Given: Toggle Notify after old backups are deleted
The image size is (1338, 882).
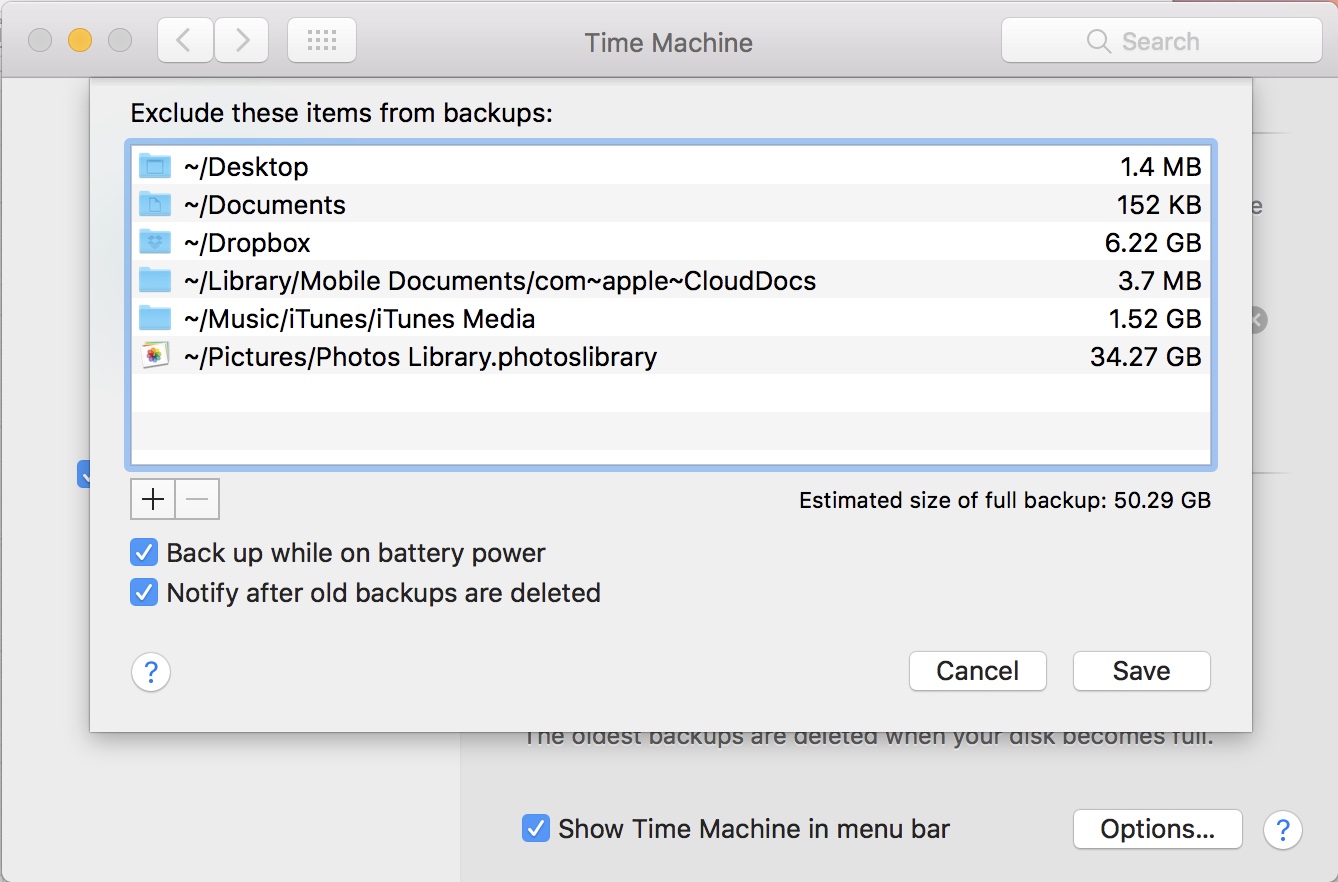Looking at the screenshot, I should 144,593.
